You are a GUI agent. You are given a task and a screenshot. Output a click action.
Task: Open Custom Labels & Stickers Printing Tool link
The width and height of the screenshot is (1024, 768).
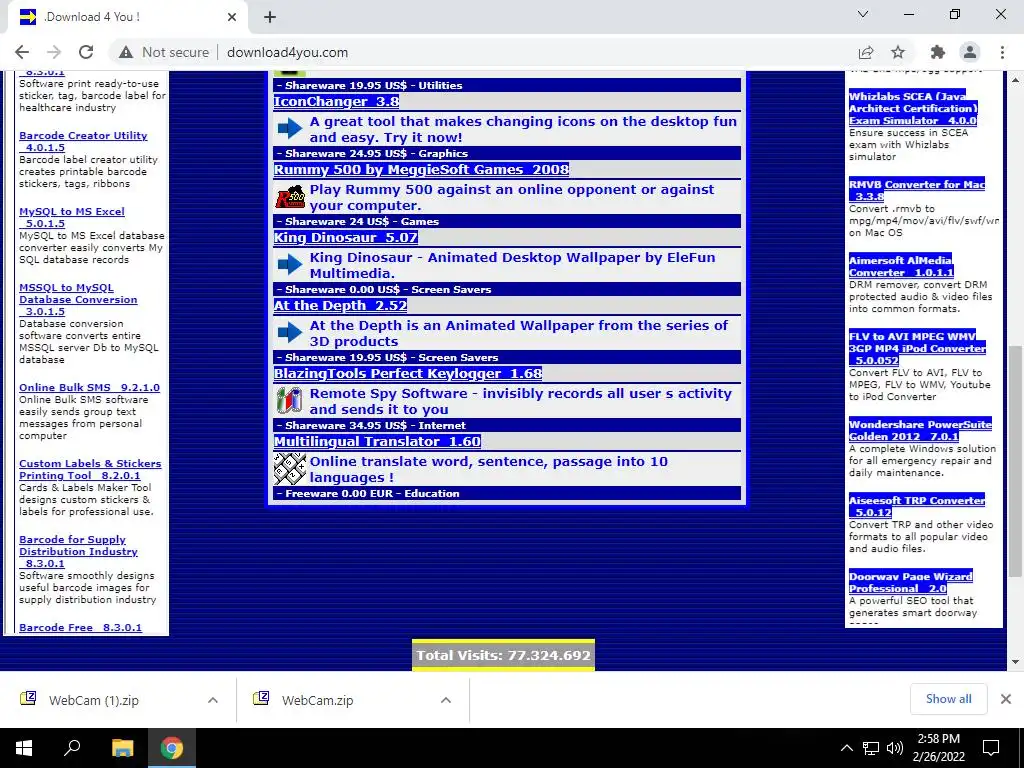tap(89, 469)
